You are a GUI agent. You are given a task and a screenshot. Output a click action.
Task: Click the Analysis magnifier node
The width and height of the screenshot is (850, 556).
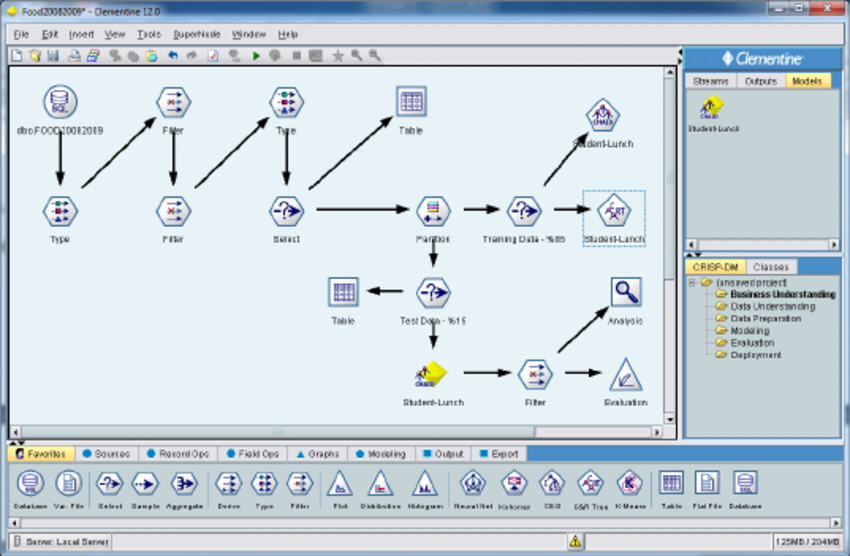626,293
